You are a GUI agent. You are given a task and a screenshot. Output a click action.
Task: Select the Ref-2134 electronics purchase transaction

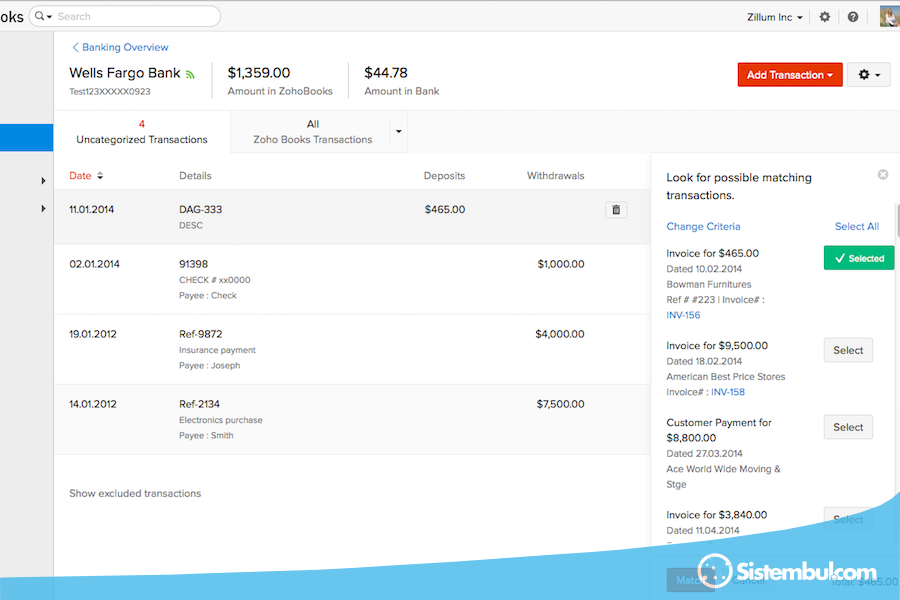(x=352, y=420)
